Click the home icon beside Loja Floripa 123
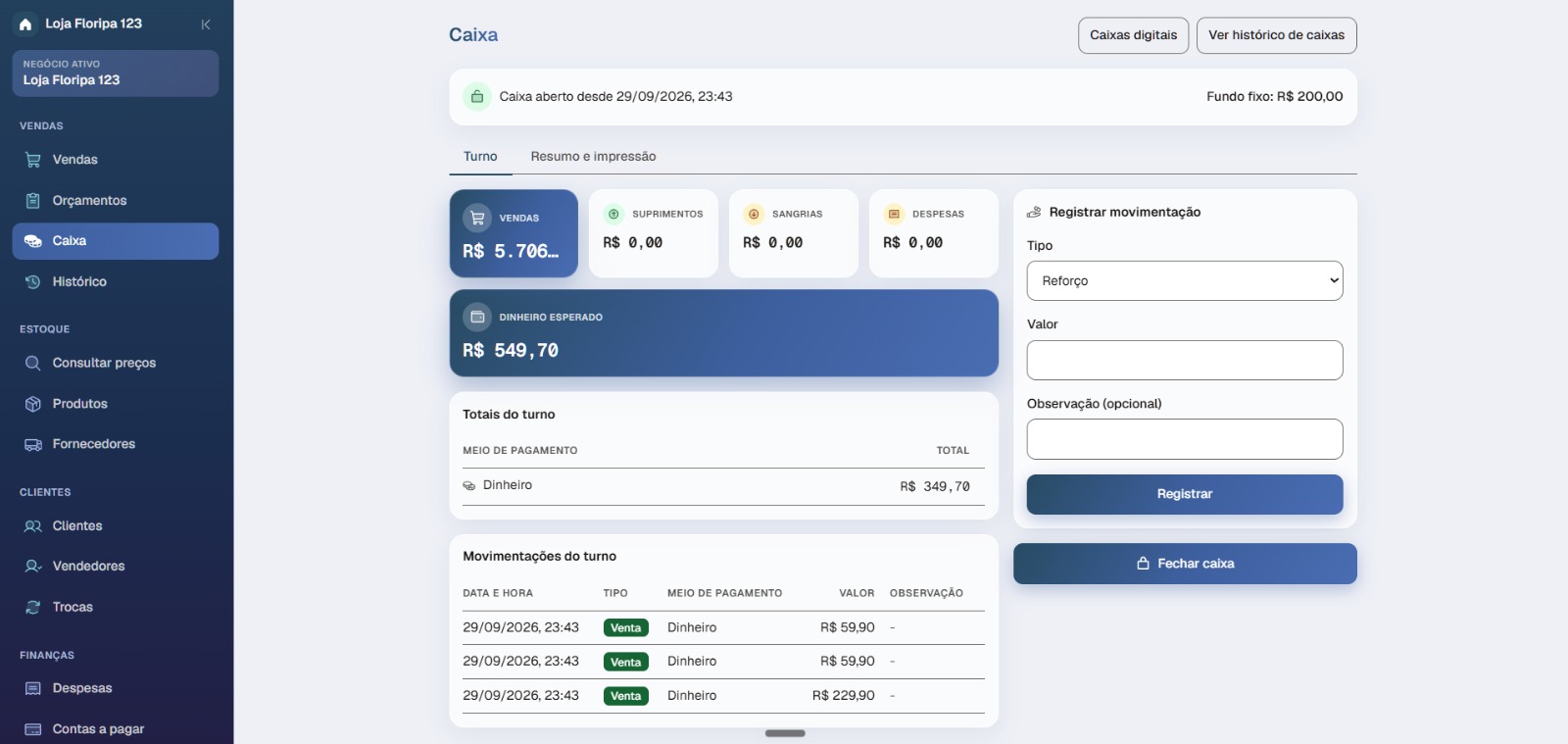 tap(25, 24)
